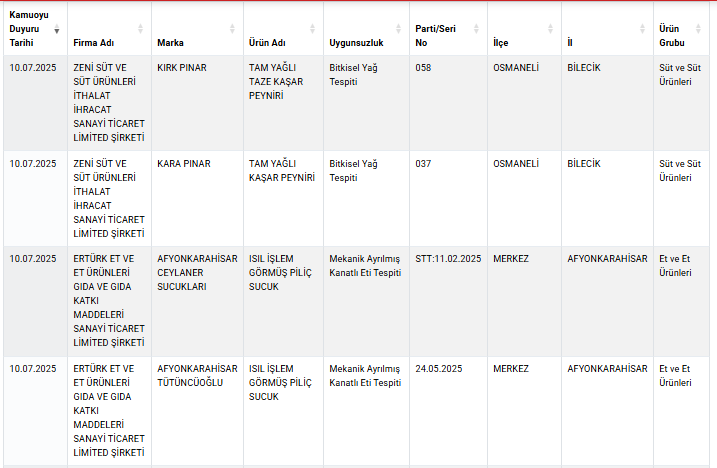Click OSMANELİ district in KIRK PINAR row

(516, 68)
